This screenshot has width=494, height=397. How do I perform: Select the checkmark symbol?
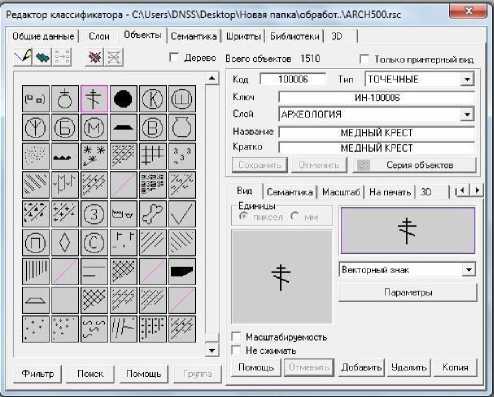(182, 214)
